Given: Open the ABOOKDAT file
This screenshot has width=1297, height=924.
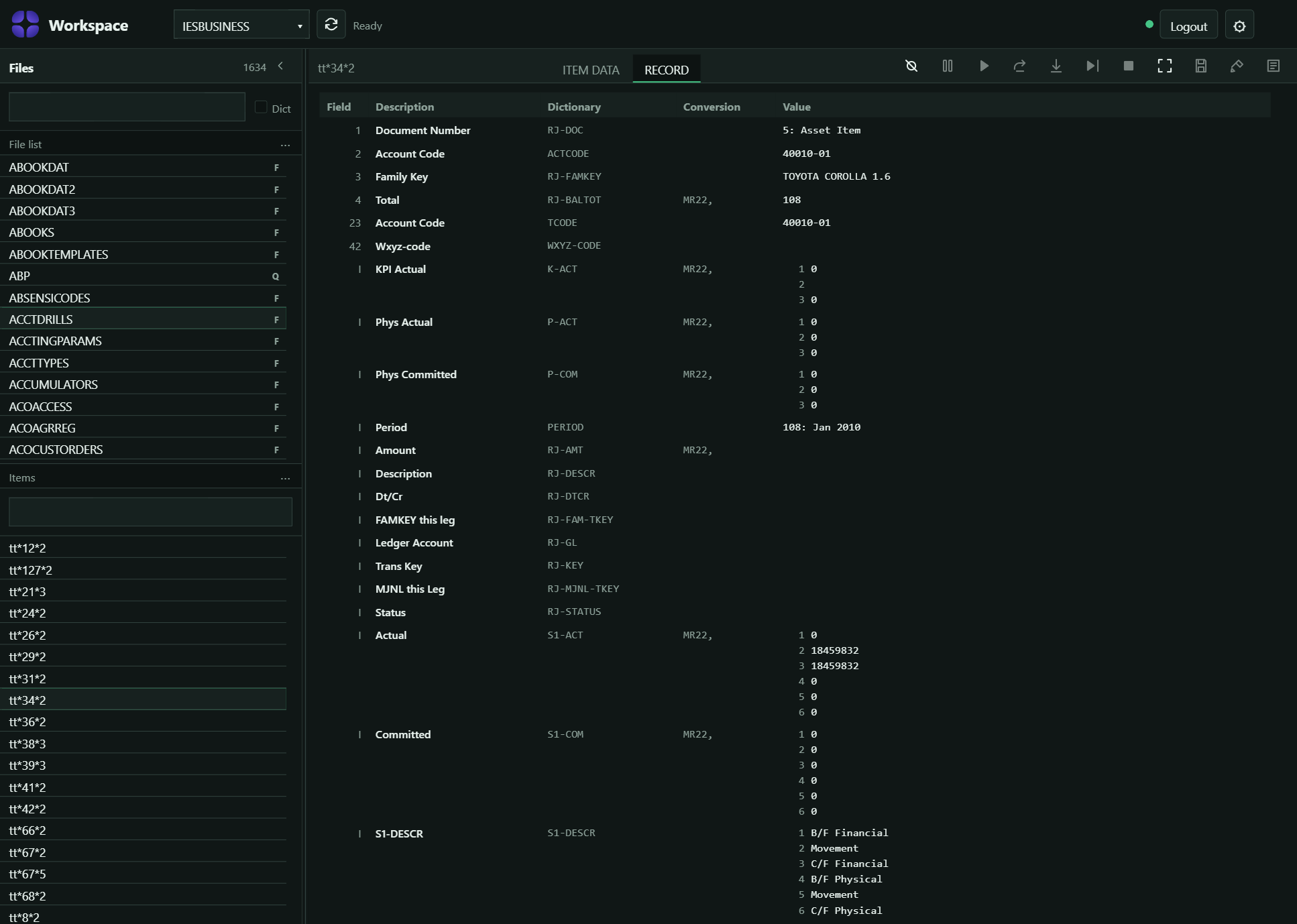Looking at the screenshot, I should pyautogui.click(x=144, y=167).
